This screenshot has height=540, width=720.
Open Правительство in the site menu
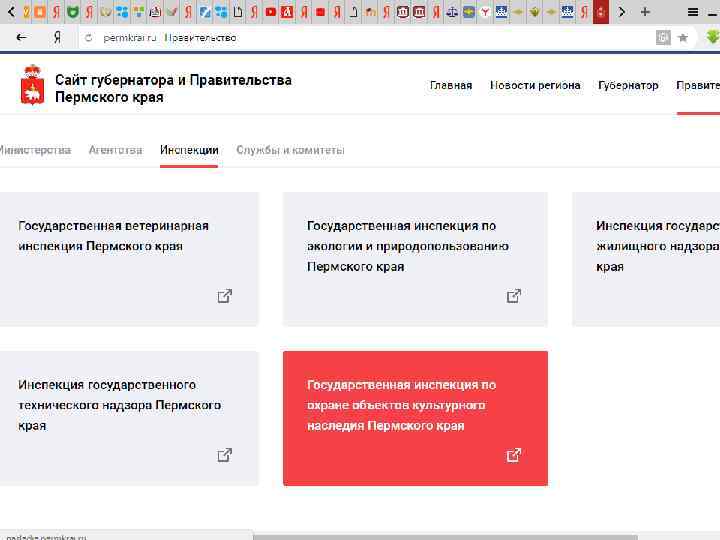click(698, 85)
